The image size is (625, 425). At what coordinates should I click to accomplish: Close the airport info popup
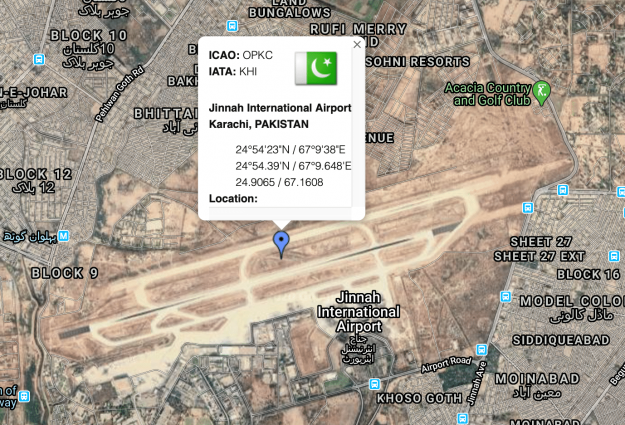(357, 45)
